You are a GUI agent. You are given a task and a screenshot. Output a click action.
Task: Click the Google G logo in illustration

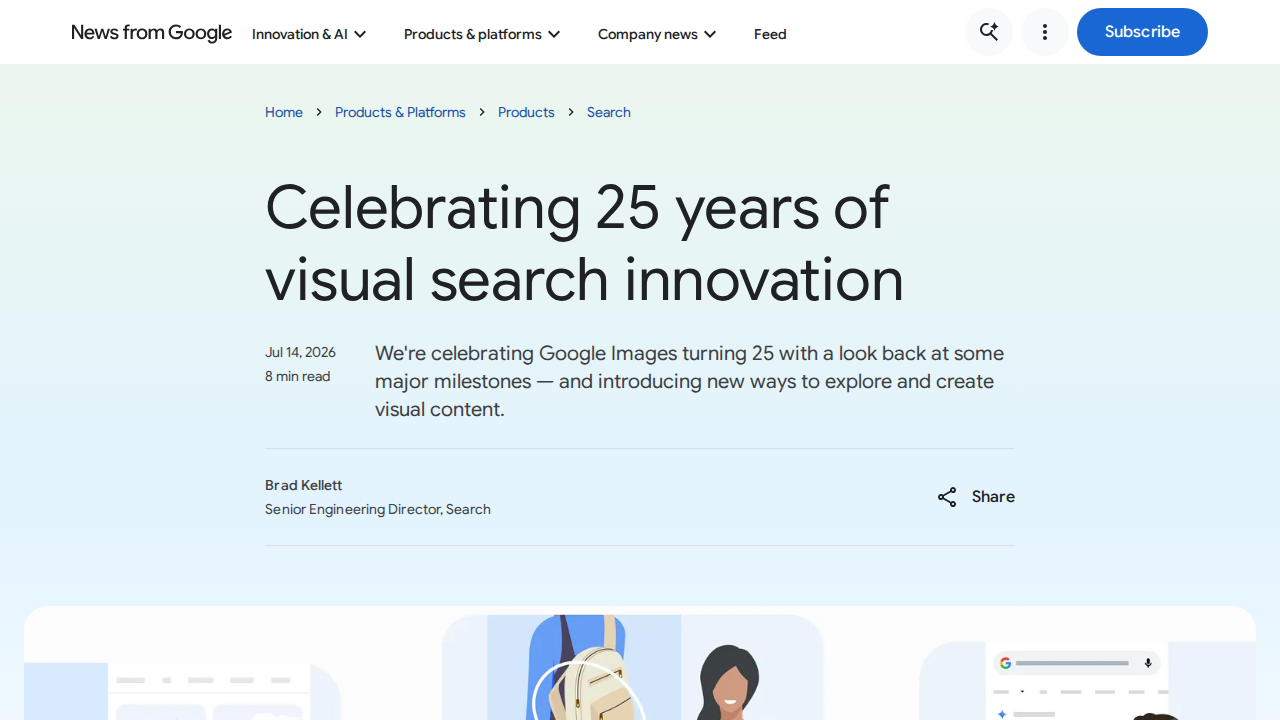click(x=1005, y=663)
